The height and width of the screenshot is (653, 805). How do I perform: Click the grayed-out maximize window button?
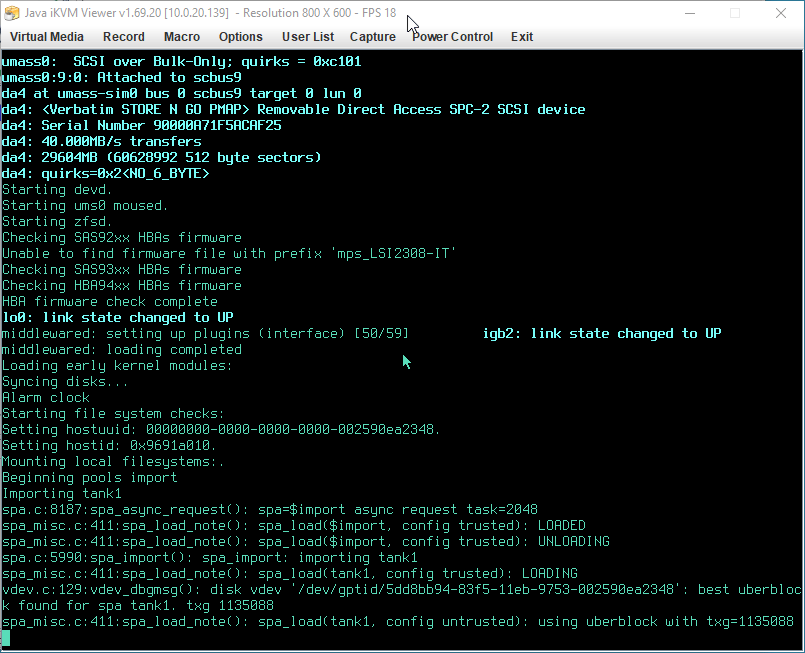735,13
